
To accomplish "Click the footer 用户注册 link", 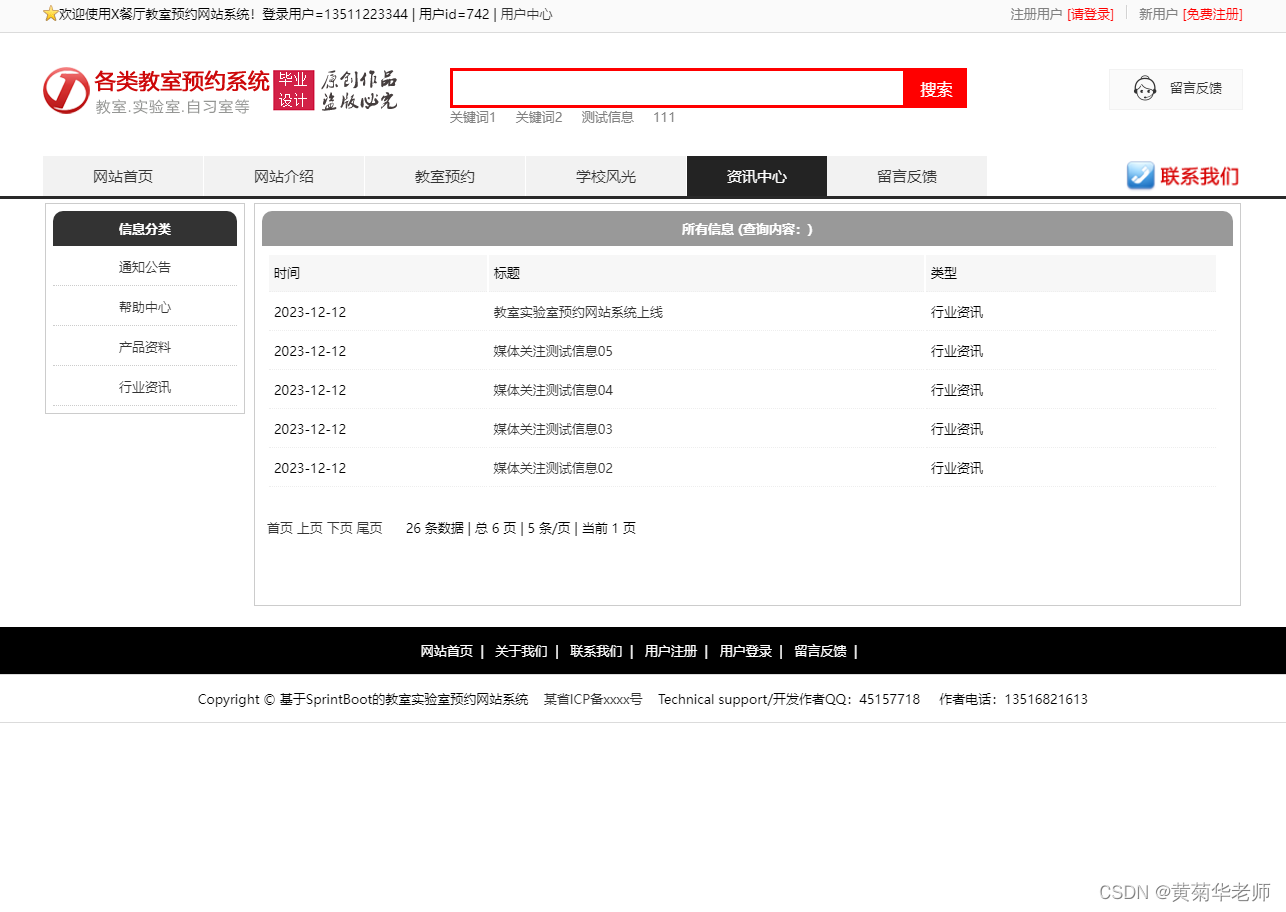I will [671, 651].
